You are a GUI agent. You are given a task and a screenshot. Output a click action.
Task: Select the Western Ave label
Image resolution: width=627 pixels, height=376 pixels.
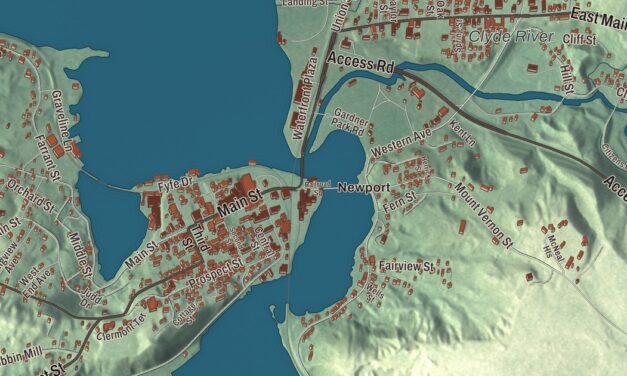401,142
